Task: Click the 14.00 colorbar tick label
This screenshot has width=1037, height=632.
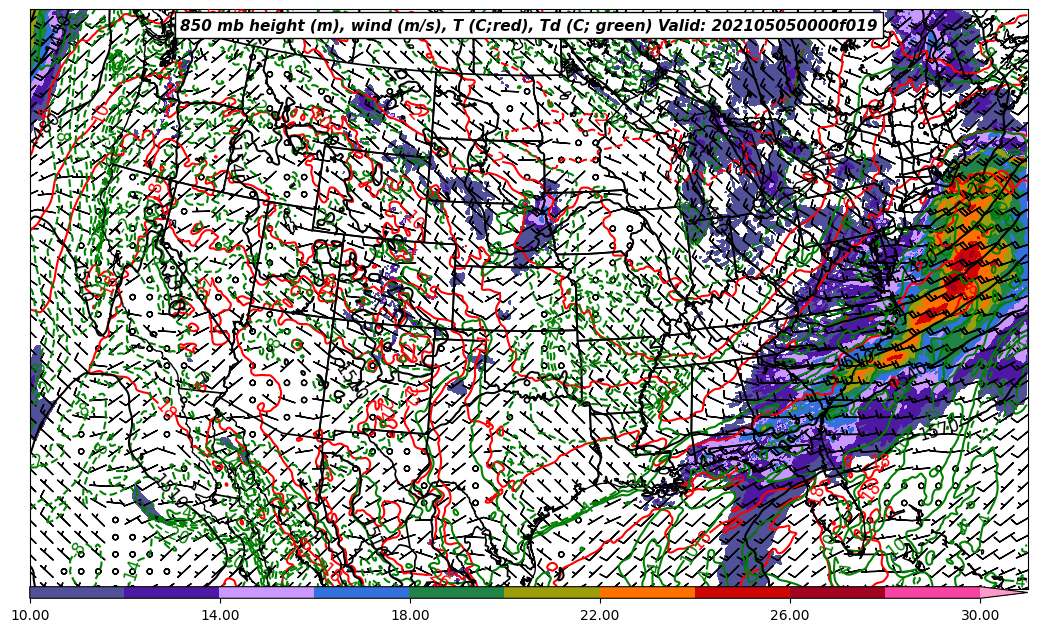Action: coord(220,615)
